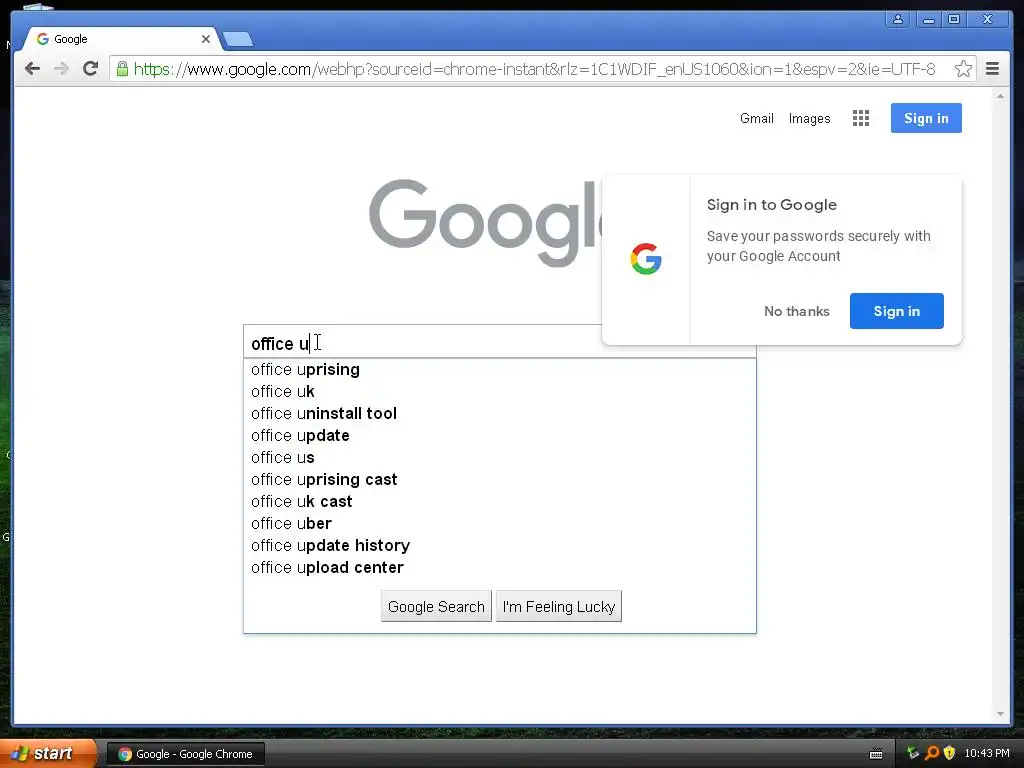This screenshot has height=768, width=1024.
Task: Select suggestion "office uber"
Action: [500, 523]
